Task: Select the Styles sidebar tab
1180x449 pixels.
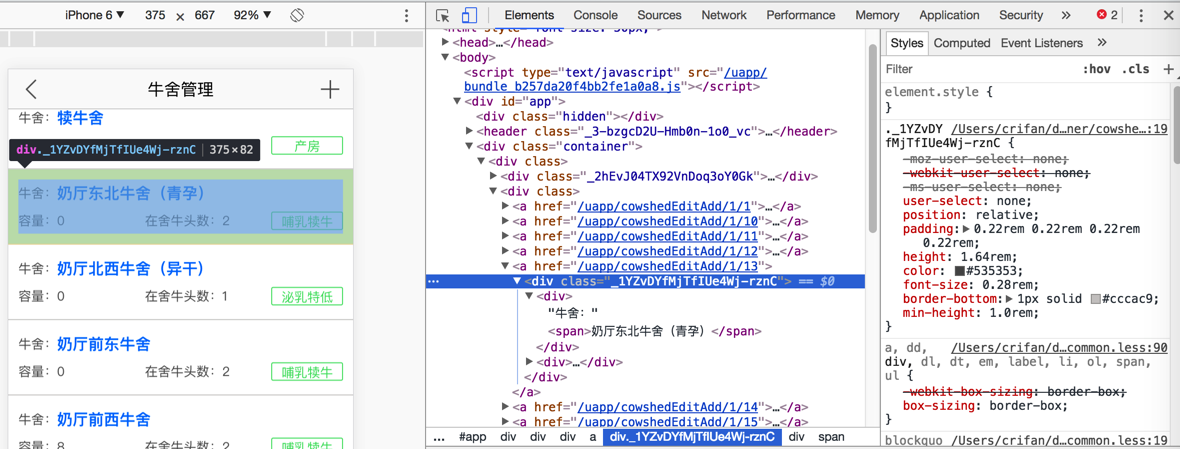Action: click(x=906, y=43)
